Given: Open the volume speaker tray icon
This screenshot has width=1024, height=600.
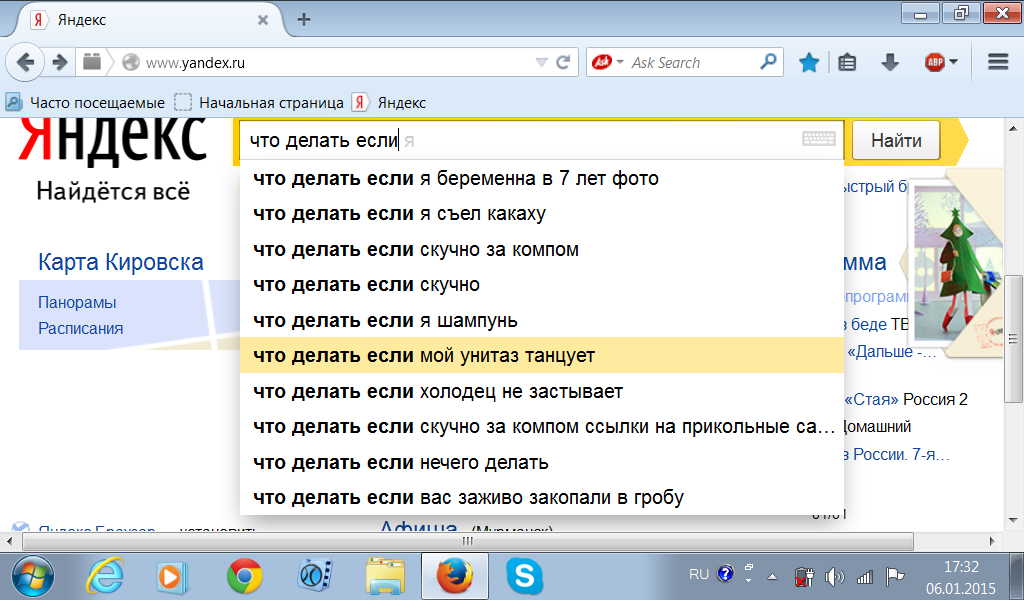Looking at the screenshot, I should (x=834, y=576).
